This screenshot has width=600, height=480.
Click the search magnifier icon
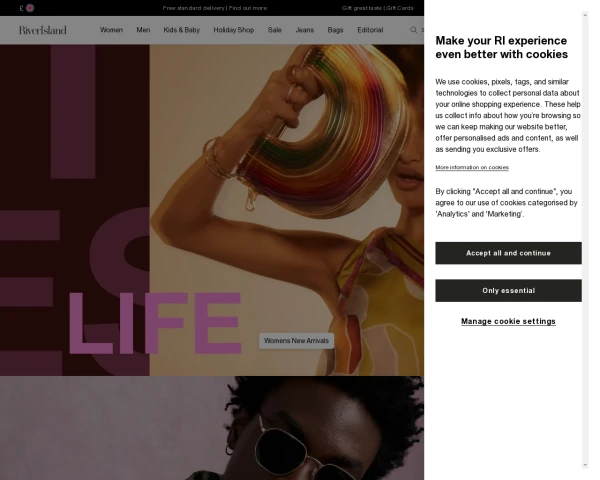coord(414,30)
